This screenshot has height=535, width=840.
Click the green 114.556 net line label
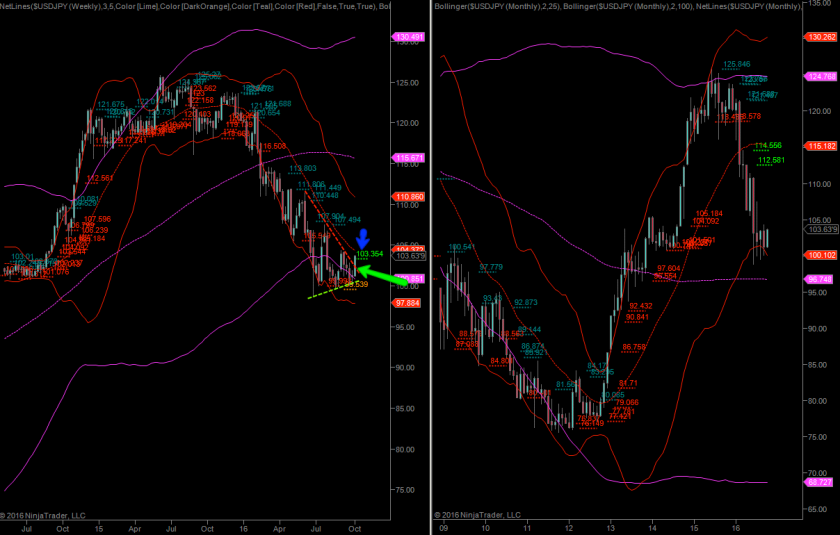tap(768, 145)
